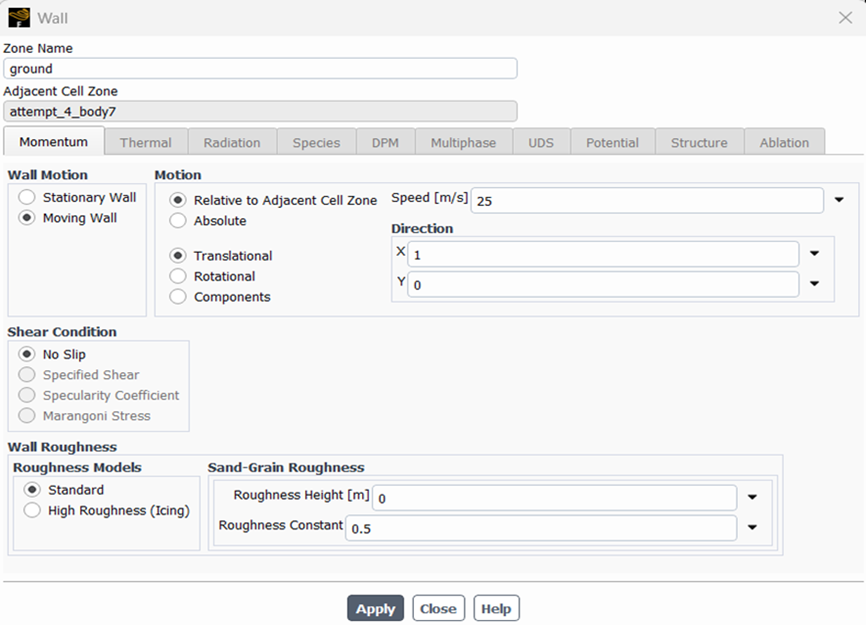This screenshot has height=625, width=866.
Task: Click the Zone Name input field
Action: 260,69
